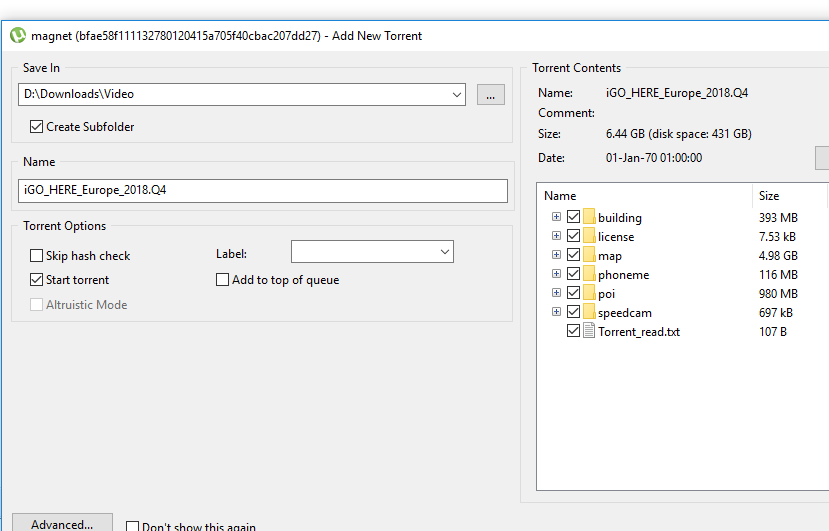Open the Save In path dropdown
Viewport: 829px width, 531px height.
[x=457, y=95]
